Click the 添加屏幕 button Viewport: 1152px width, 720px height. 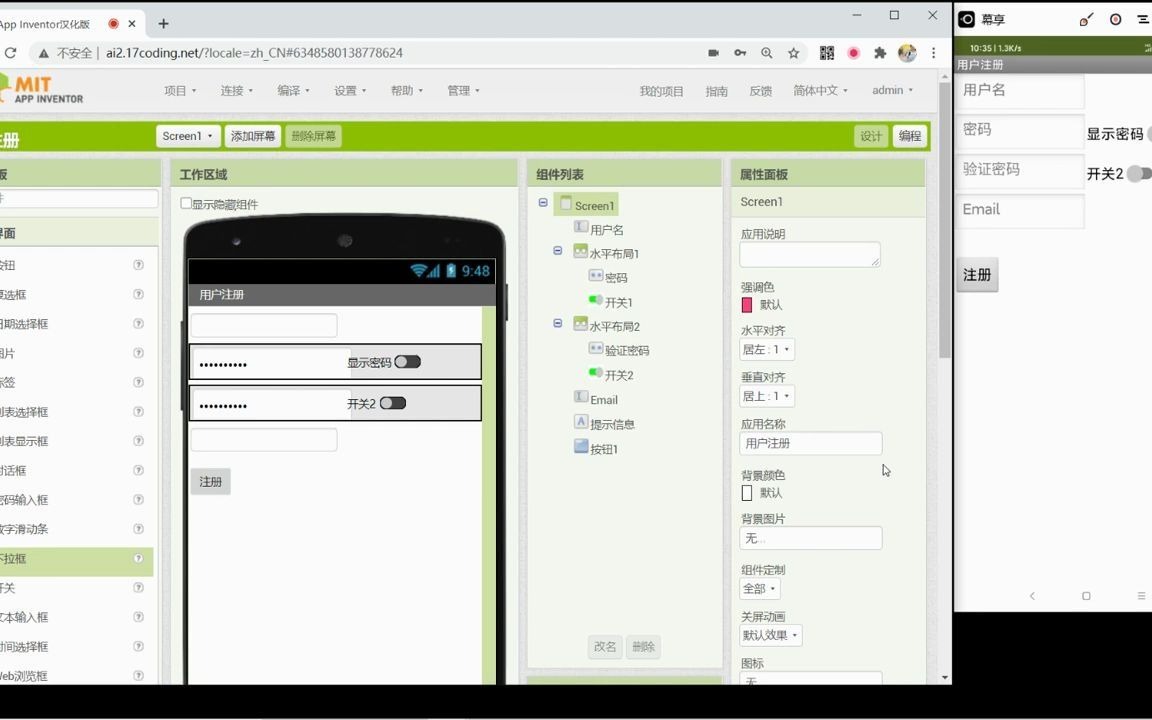tap(252, 135)
